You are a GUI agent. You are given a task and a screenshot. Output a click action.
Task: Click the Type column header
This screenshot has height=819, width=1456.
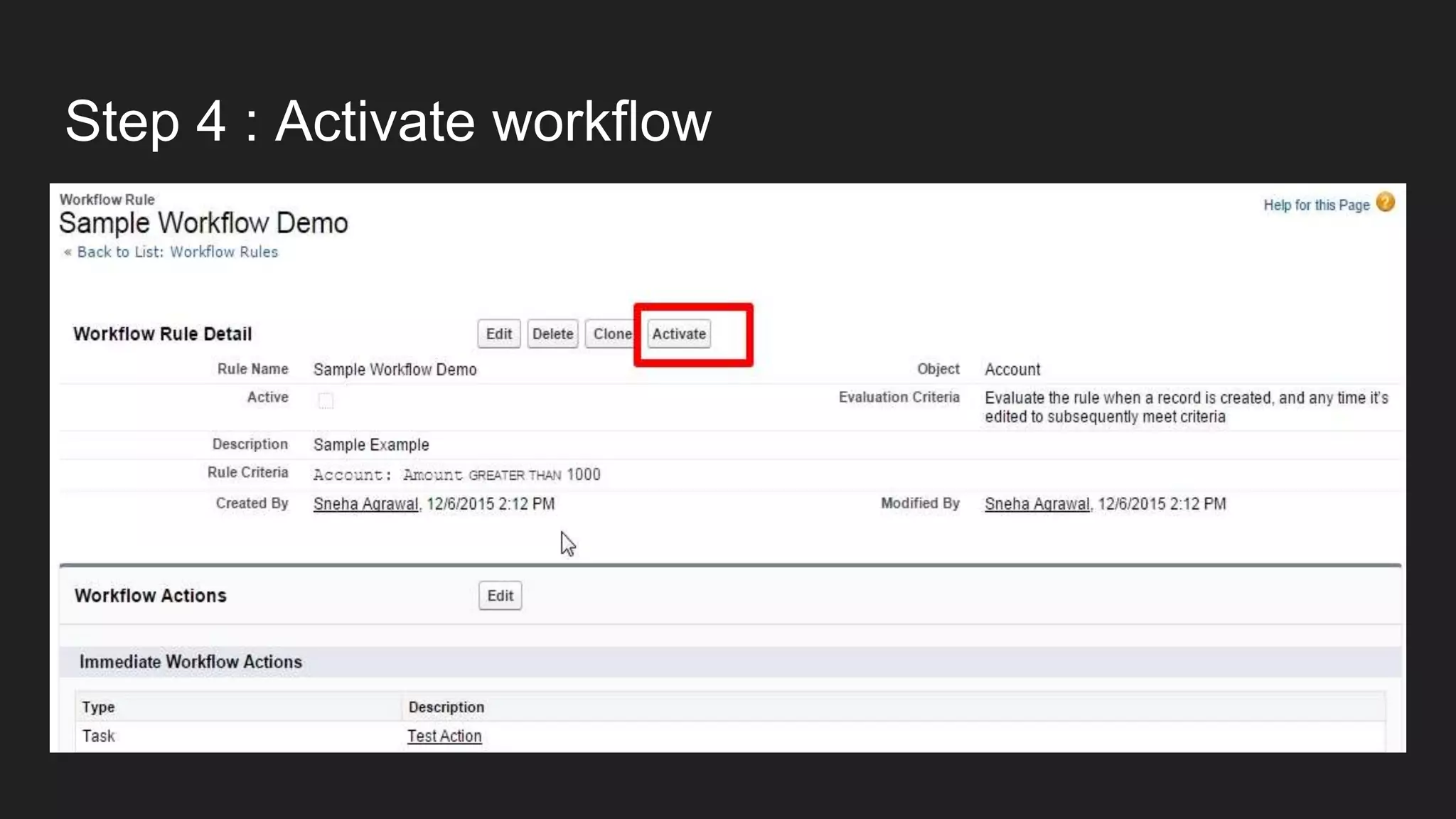click(x=98, y=707)
